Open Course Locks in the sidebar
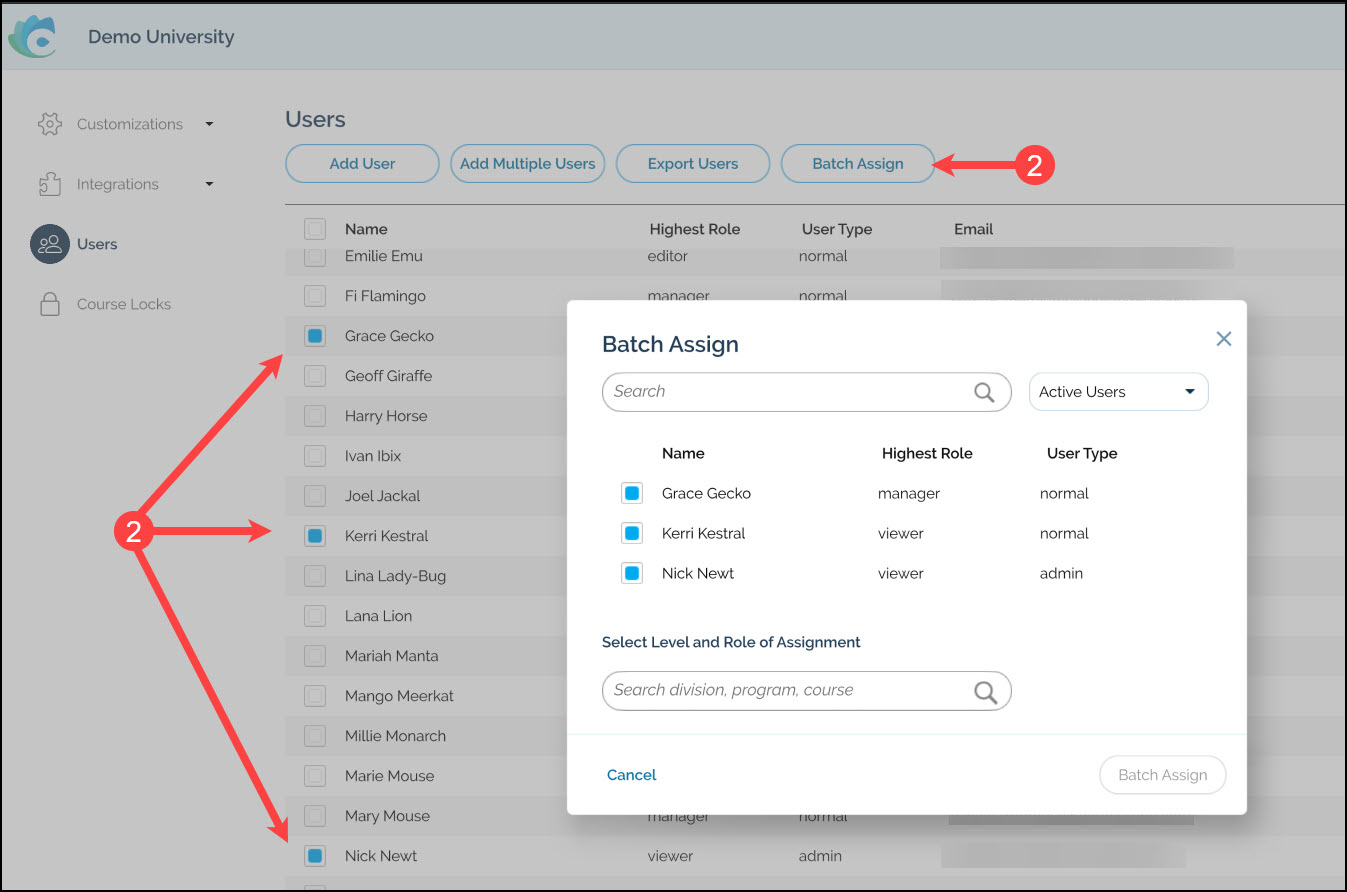The image size is (1347, 892). tap(123, 304)
